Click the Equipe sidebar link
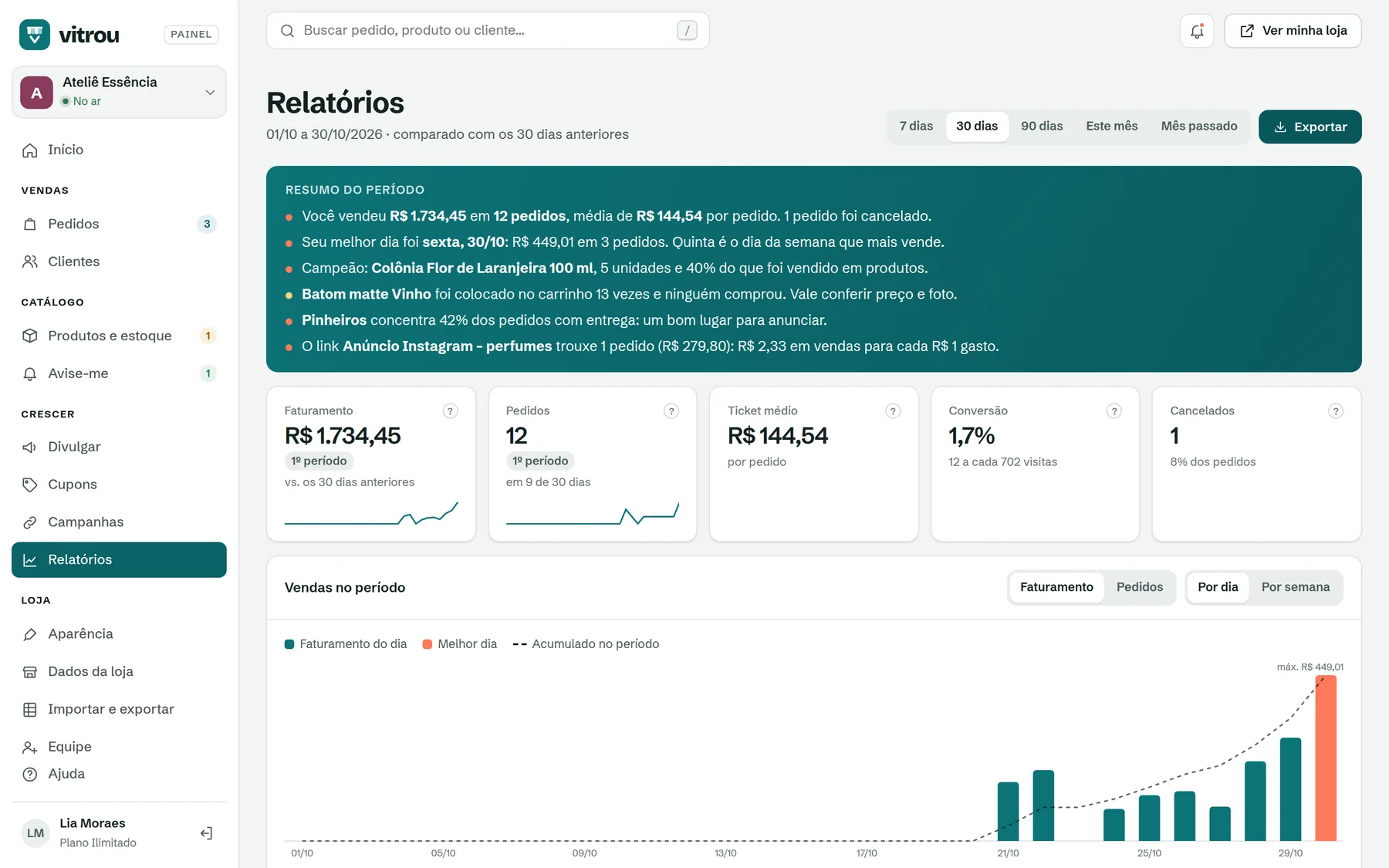Viewport: 1389px width, 868px height. [x=119, y=747]
